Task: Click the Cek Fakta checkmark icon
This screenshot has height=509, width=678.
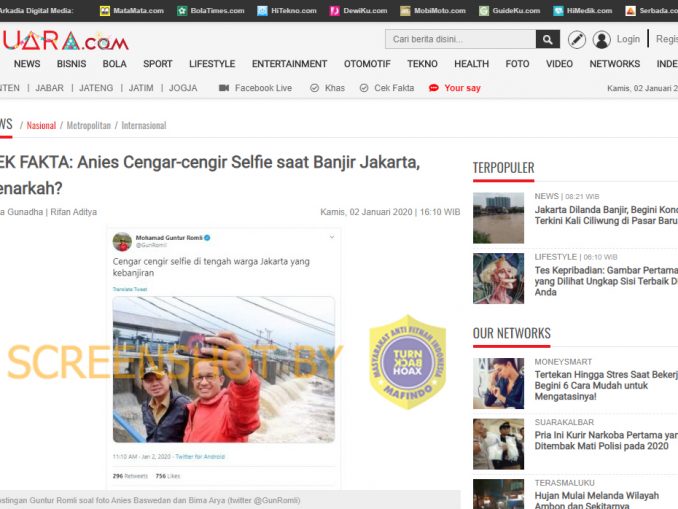Action: (x=364, y=88)
